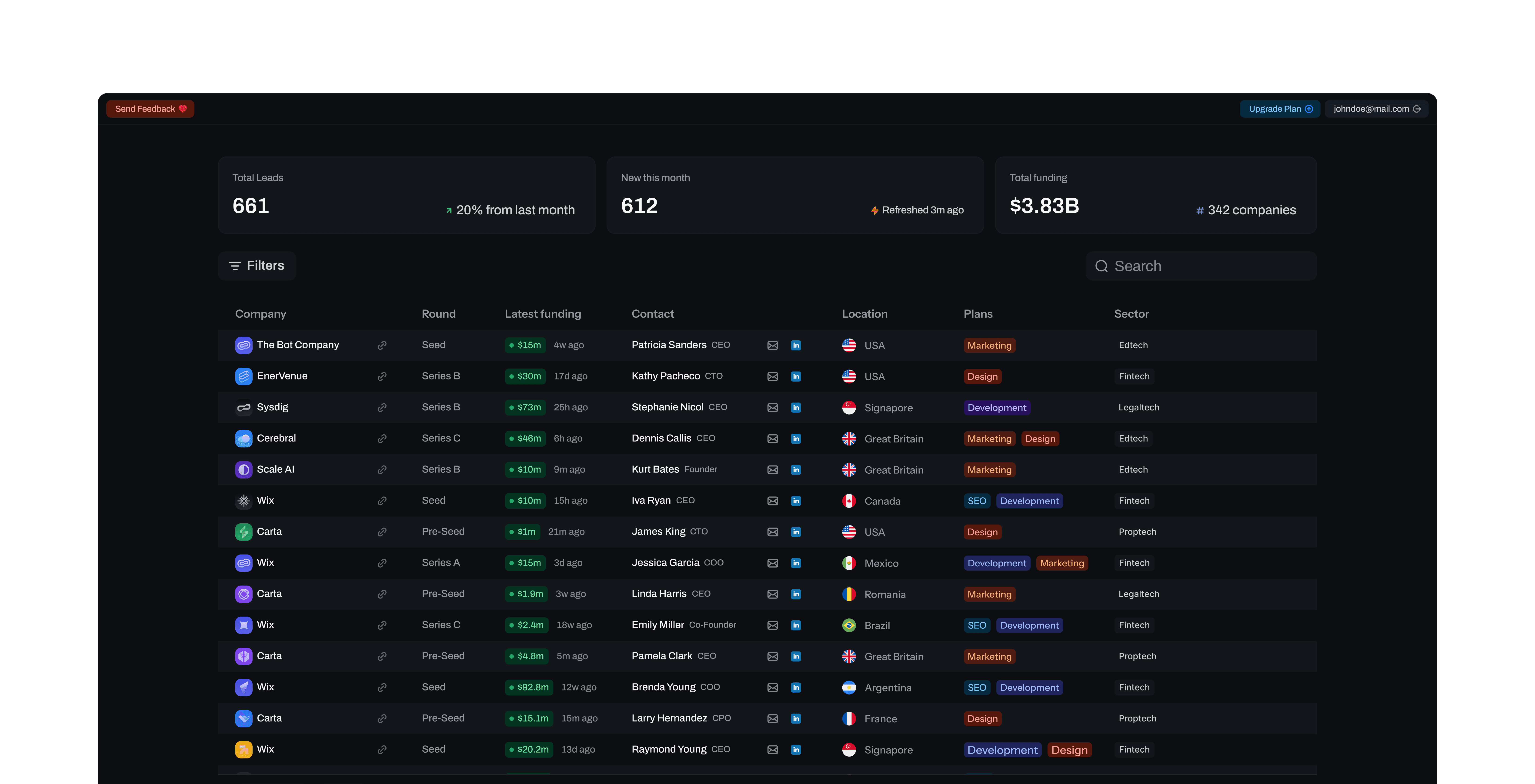Log out via johndoe@mail.com button

[x=1376, y=109]
